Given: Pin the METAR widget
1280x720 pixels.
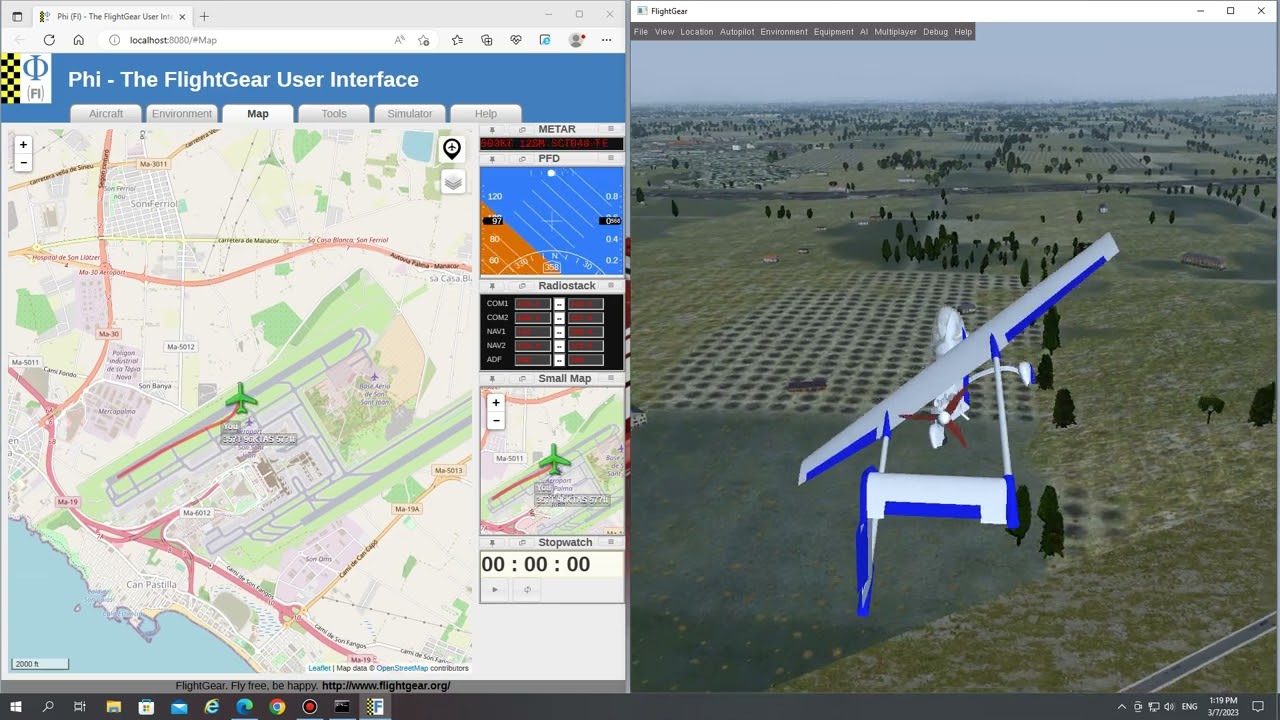Looking at the screenshot, I should pyautogui.click(x=492, y=130).
